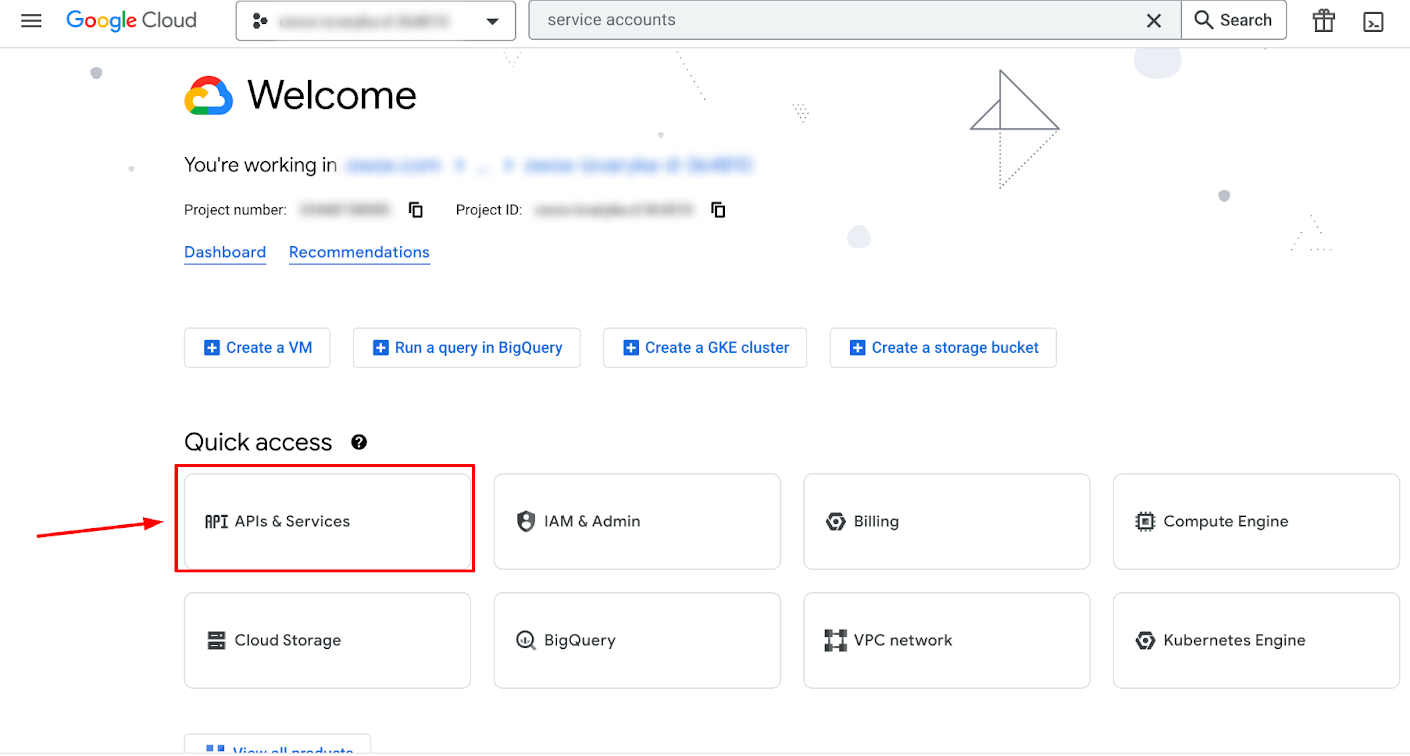Click the Quick access heading
Viewport: 1410px width, 756px height.
pos(258,442)
